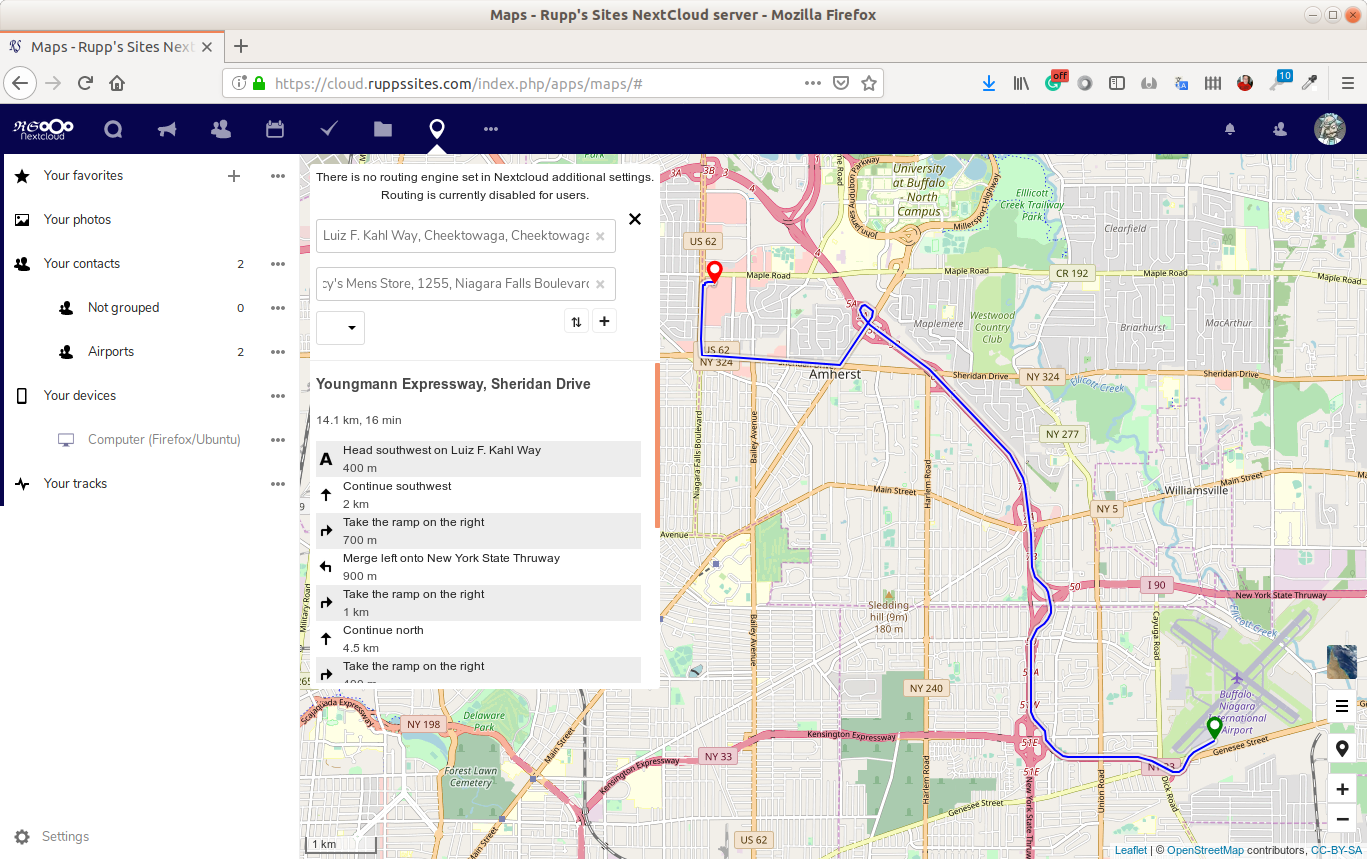Image resolution: width=1367 pixels, height=859 pixels.
Task: Click the Leaflet attribution link
Action: pos(1131,850)
